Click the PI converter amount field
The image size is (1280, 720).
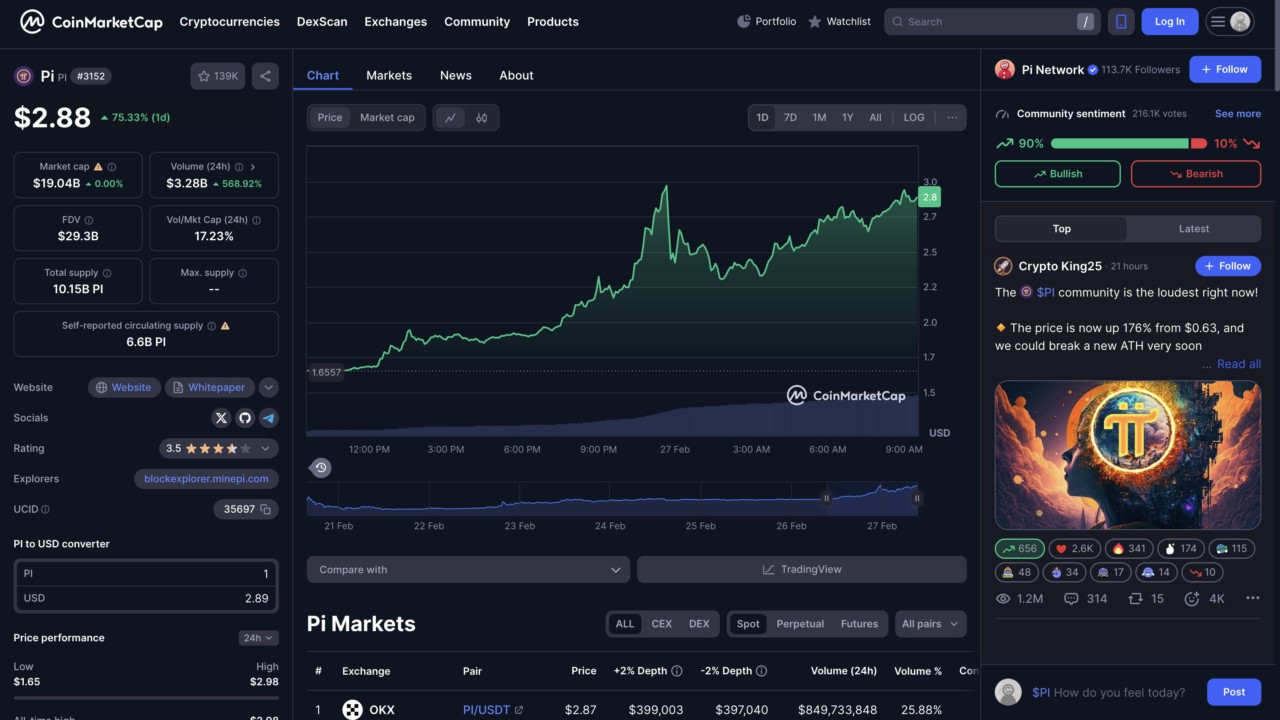tap(146, 574)
